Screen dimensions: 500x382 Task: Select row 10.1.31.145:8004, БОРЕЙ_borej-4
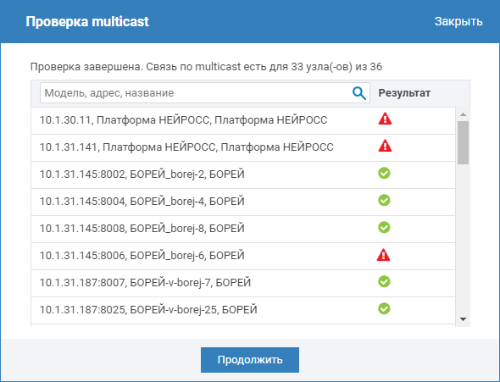click(243, 202)
